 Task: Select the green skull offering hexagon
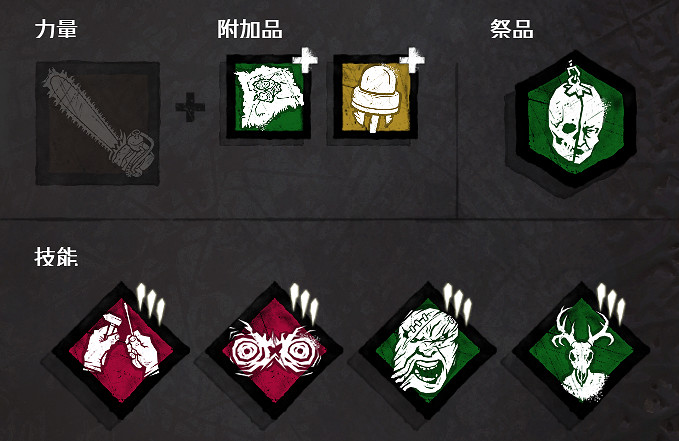click(x=576, y=119)
